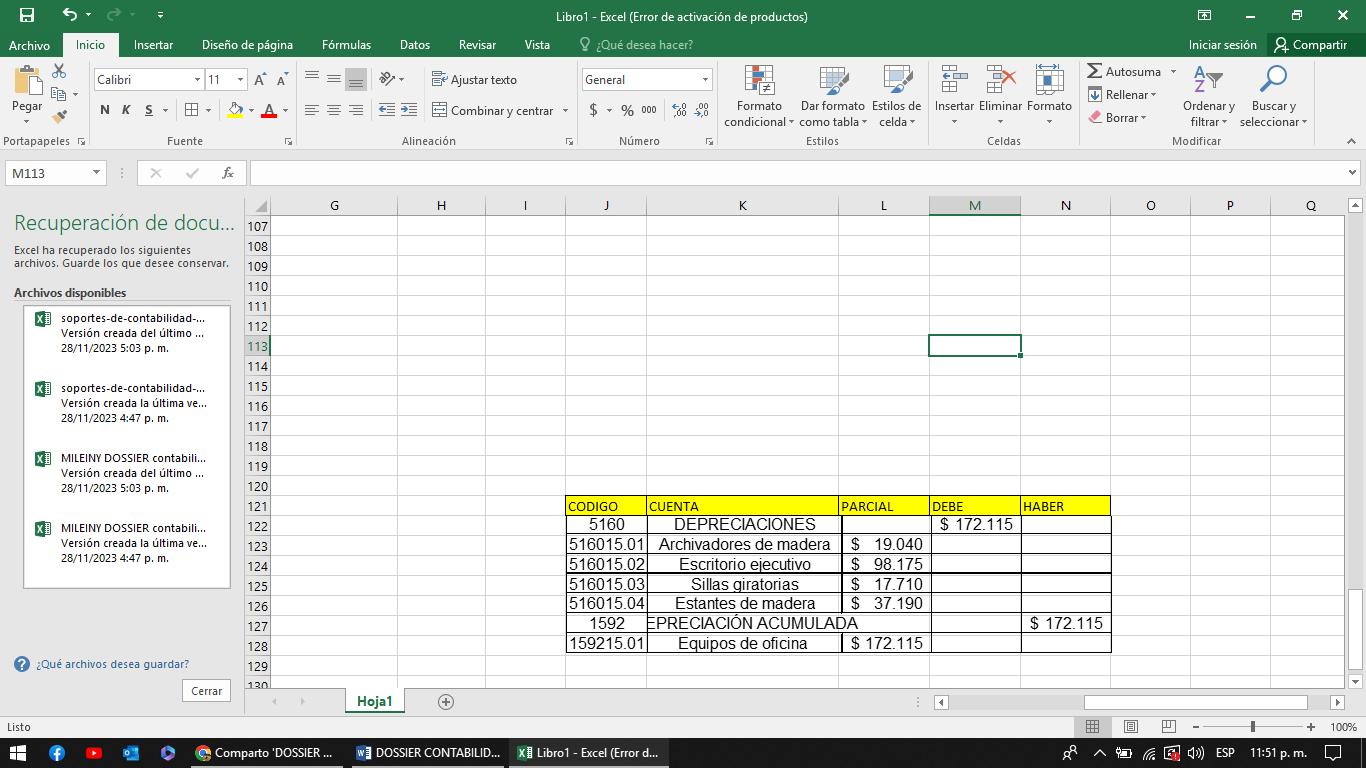Add a new sheet with the plus icon

click(446, 702)
